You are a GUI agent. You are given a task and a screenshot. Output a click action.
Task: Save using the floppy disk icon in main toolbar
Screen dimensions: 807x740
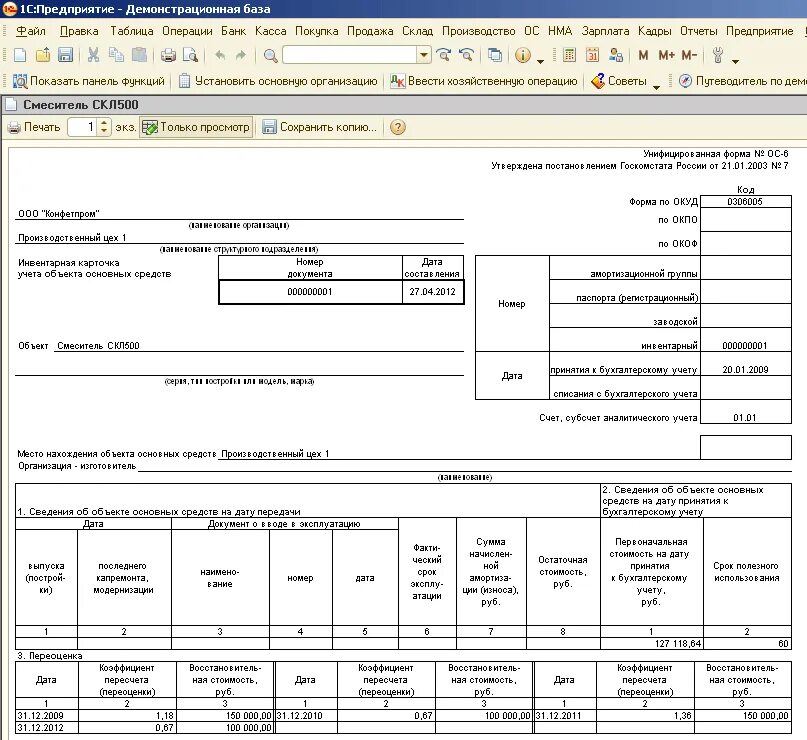[x=66, y=55]
